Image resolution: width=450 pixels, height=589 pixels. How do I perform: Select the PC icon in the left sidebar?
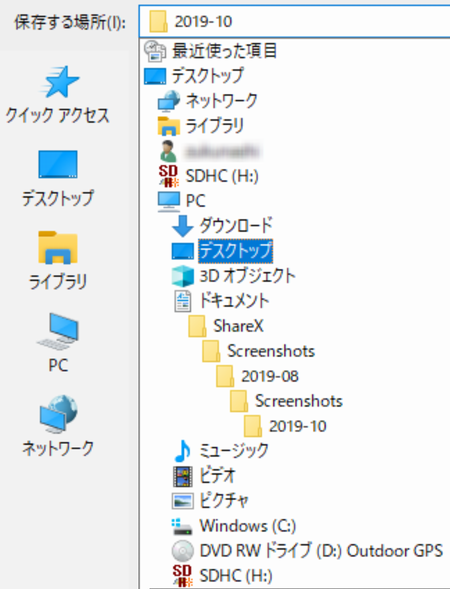57,343
